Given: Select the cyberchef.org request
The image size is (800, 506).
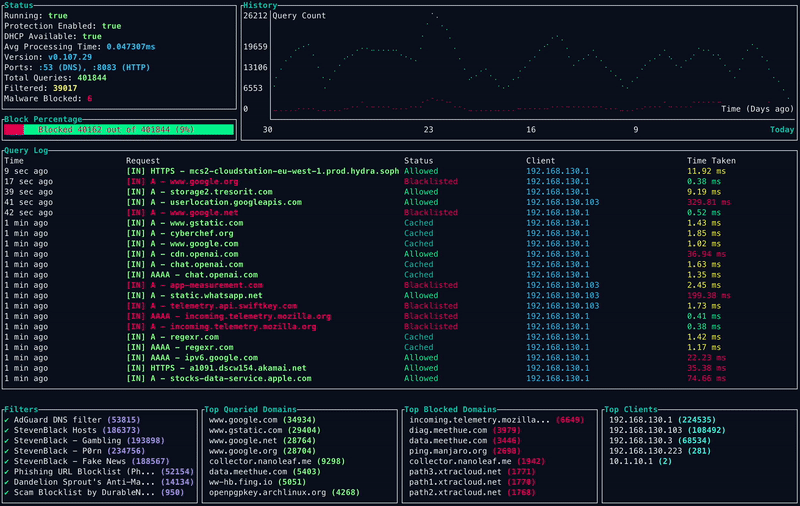Looking at the screenshot, I should pos(400,234).
